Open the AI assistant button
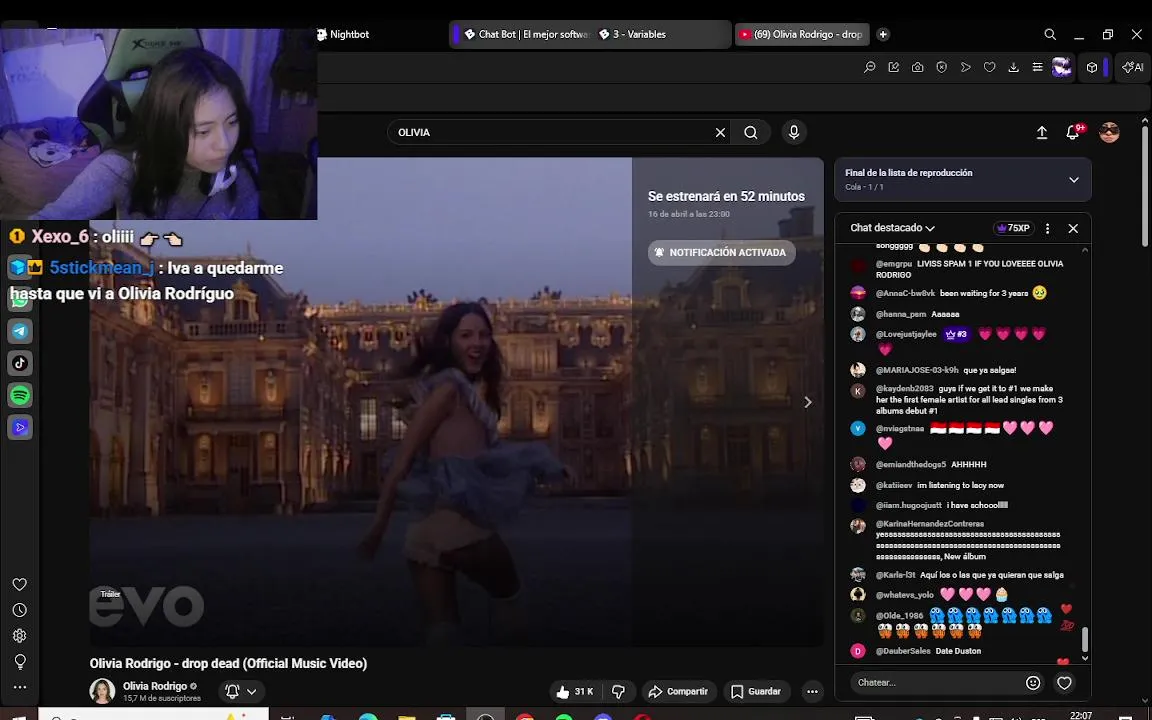Image resolution: width=1152 pixels, height=720 pixels. pyautogui.click(x=1132, y=67)
